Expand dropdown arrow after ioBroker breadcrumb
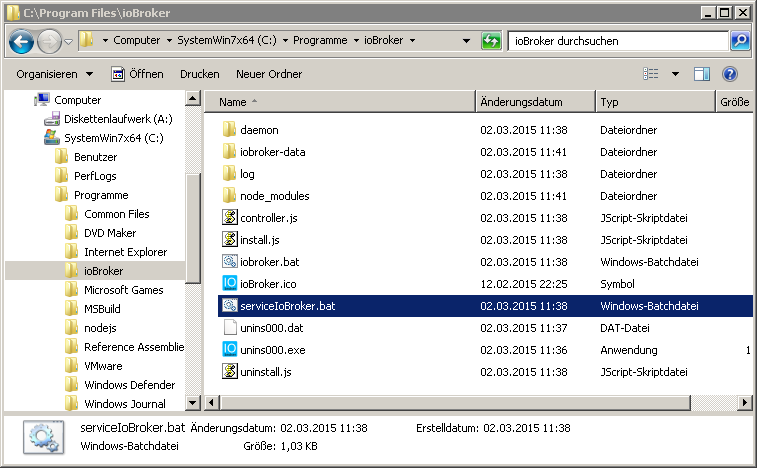Screen dimensions: 757x468 point(412,41)
